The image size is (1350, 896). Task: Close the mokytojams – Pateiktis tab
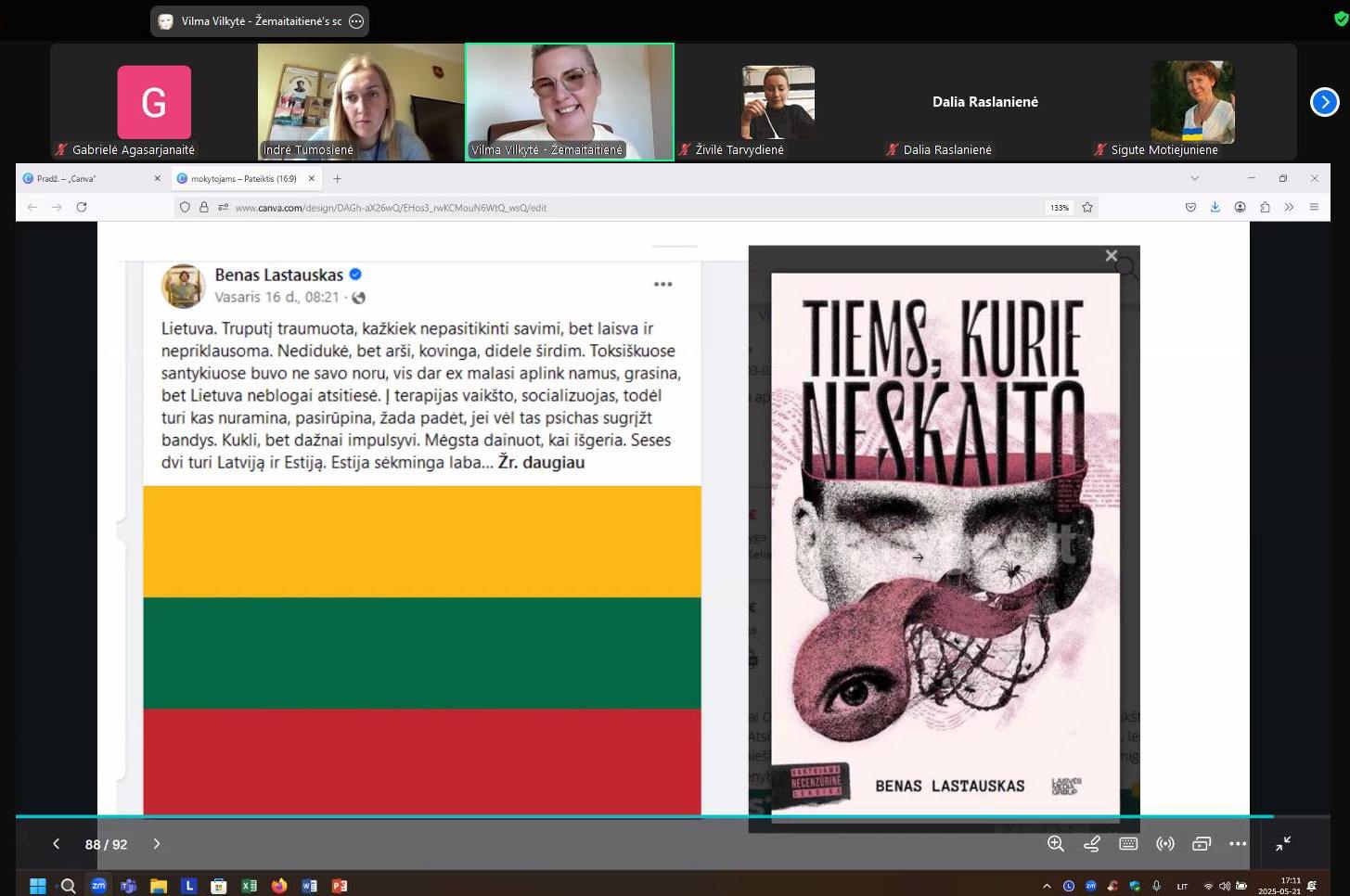pos(312,178)
